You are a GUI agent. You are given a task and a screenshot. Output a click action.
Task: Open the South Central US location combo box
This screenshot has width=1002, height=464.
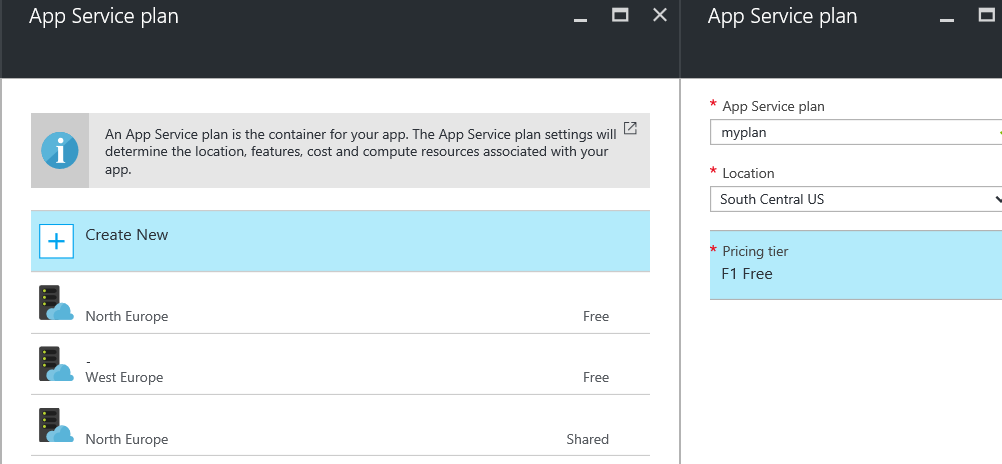[856, 199]
